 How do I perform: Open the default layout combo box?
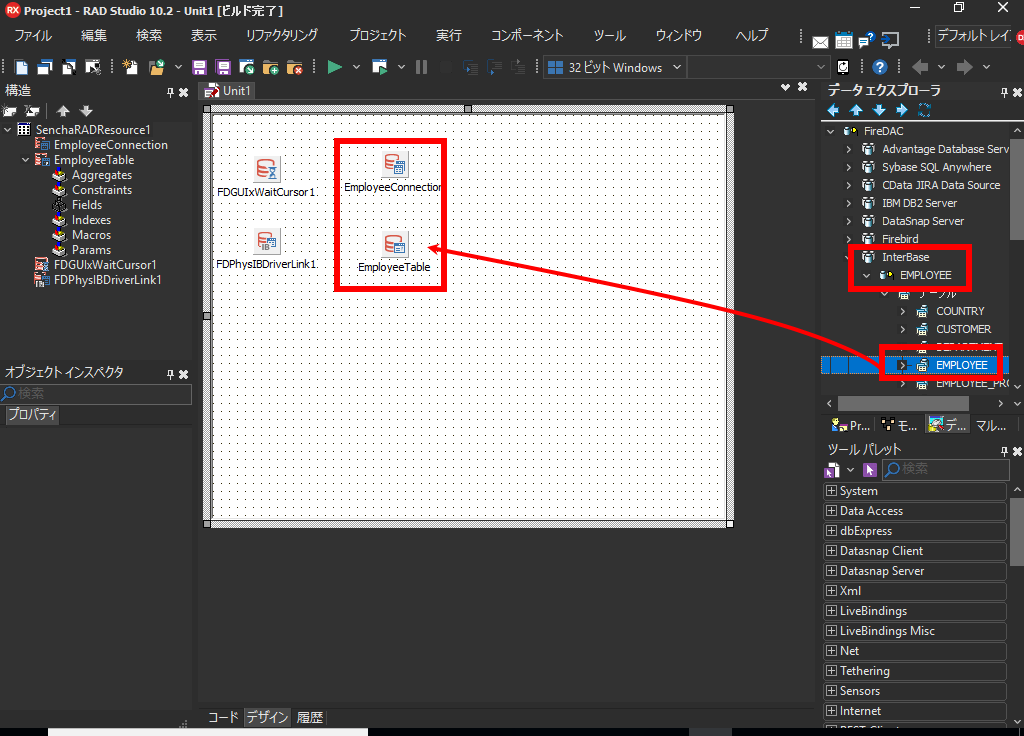(x=974, y=36)
